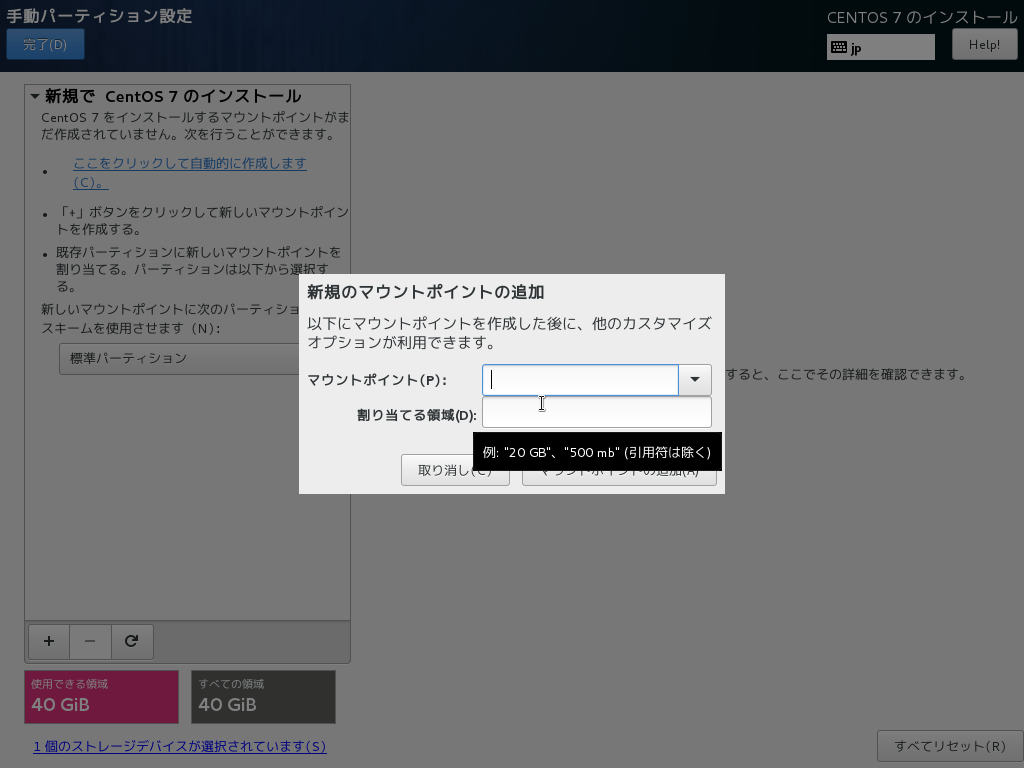
Task: Open the マウントポイント dropdown arrow
Action: point(695,380)
